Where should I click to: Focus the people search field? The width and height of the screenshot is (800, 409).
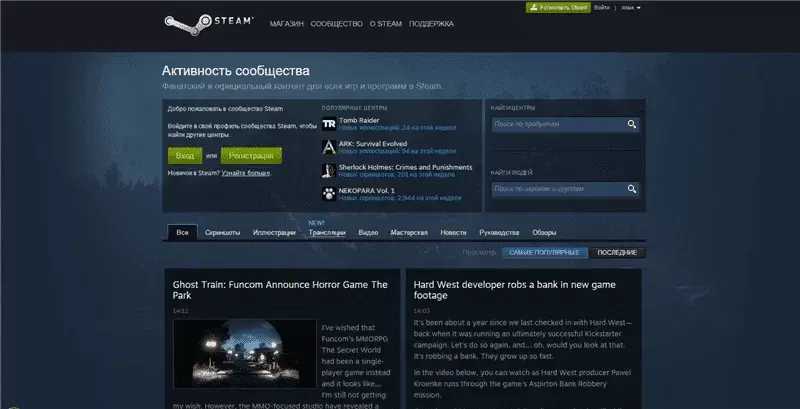click(565, 189)
